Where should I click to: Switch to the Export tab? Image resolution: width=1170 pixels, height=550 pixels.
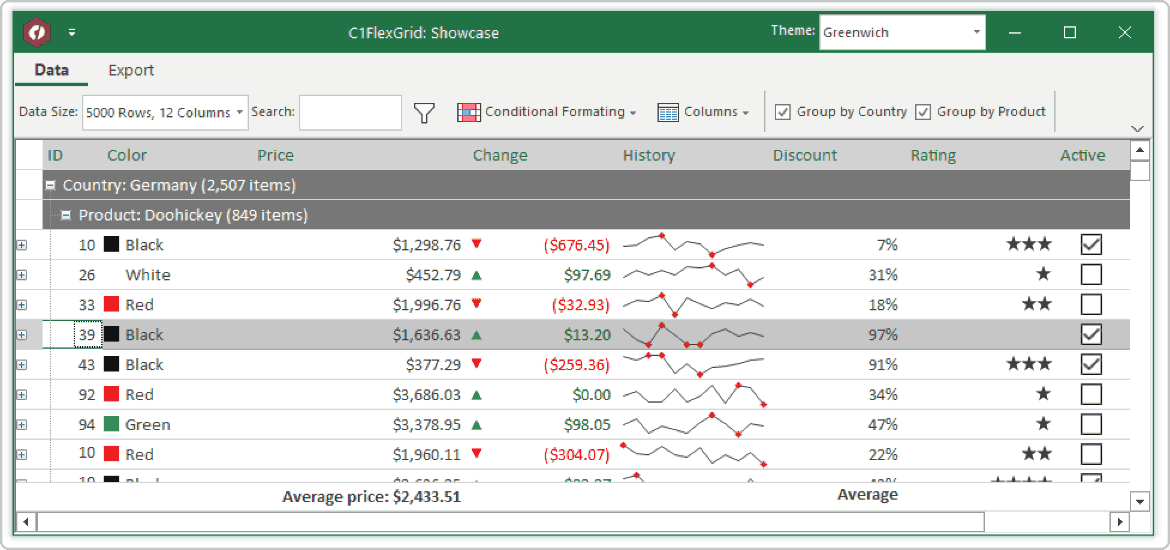click(131, 70)
